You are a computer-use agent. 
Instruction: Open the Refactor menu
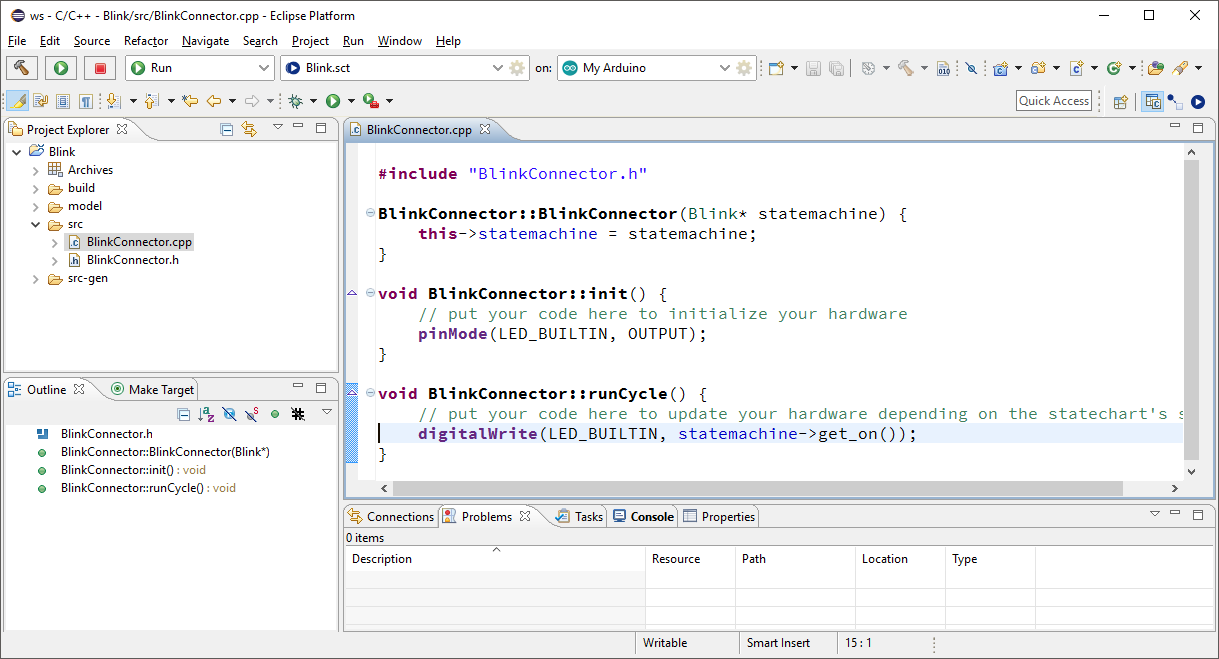pyautogui.click(x=146, y=41)
